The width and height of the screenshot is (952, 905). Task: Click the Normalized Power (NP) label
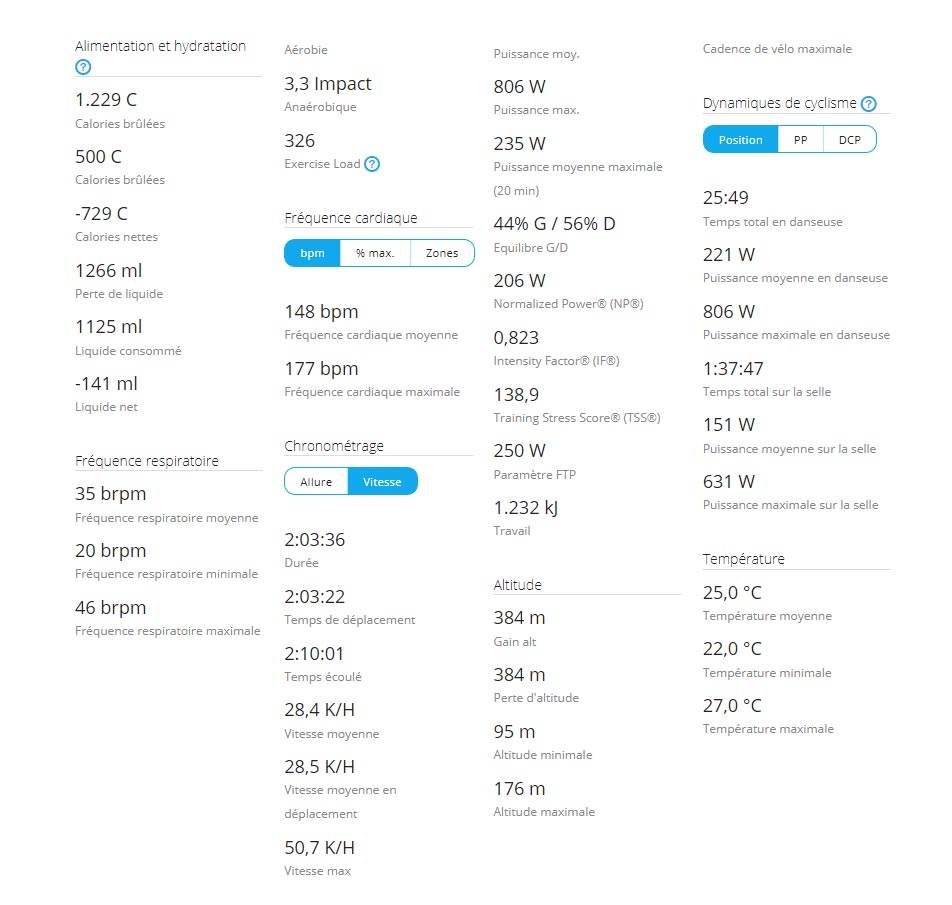(568, 304)
